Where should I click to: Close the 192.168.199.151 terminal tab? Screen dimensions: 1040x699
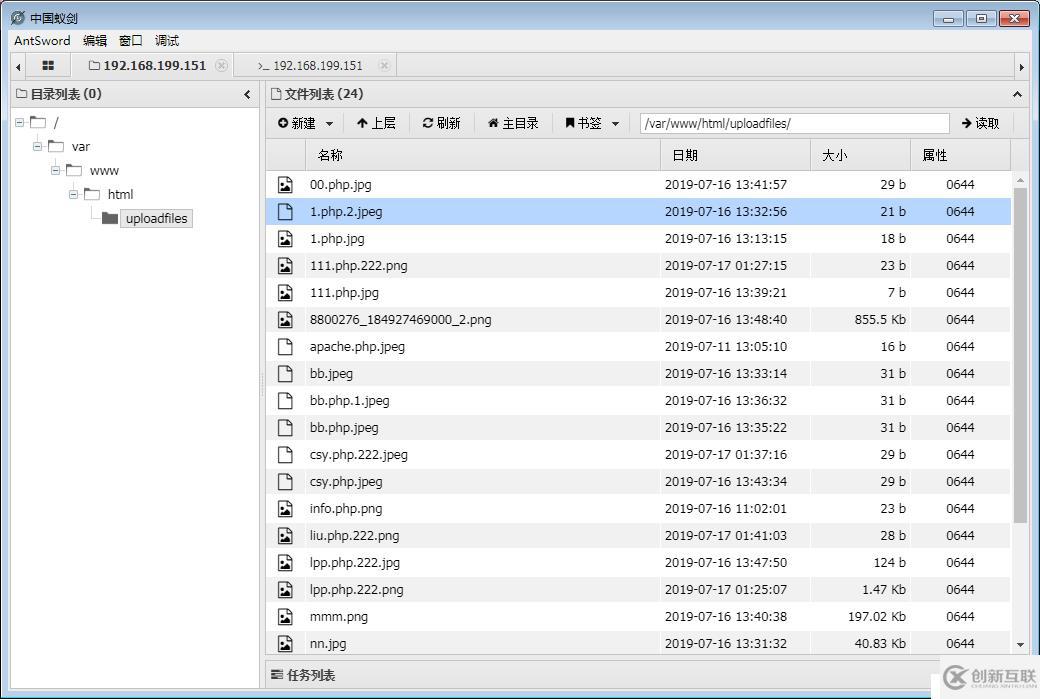pos(384,66)
